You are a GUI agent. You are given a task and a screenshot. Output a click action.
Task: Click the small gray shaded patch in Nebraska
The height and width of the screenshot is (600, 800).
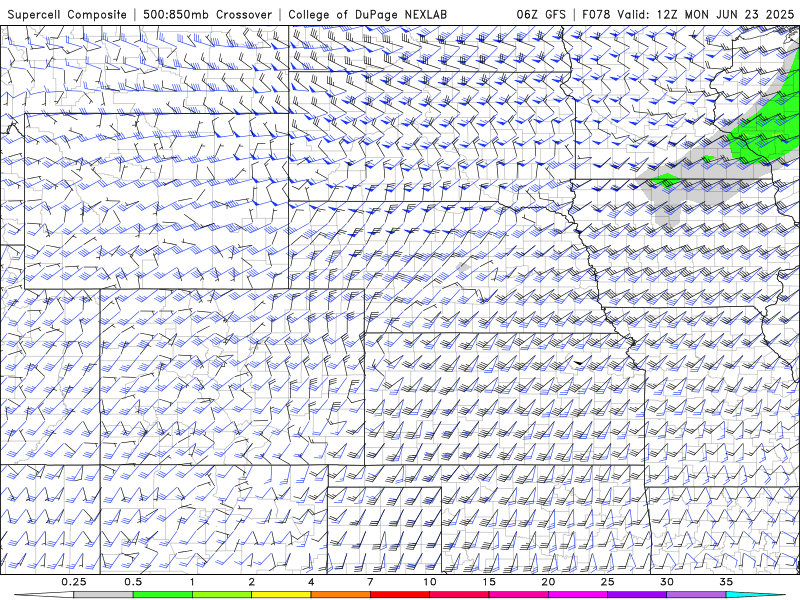tap(463, 267)
